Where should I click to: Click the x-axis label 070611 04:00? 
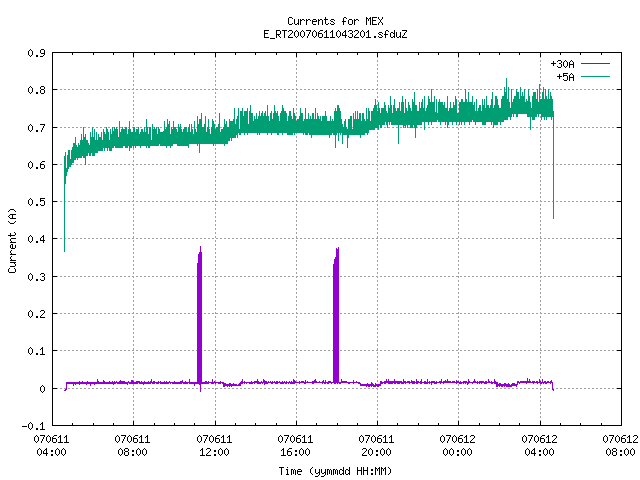pos(51,446)
